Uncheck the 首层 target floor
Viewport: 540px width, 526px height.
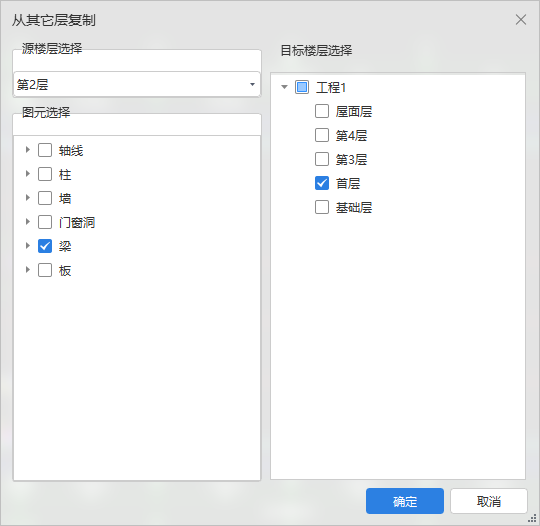click(x=322, y=183)
